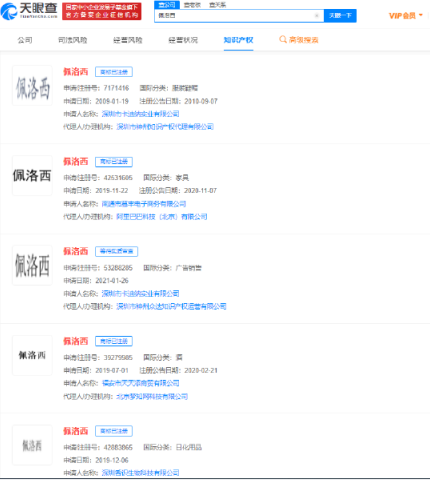The image size is (430, 480).
Task: Open trademark image for registration 53288285
Action: pos(32,265)
